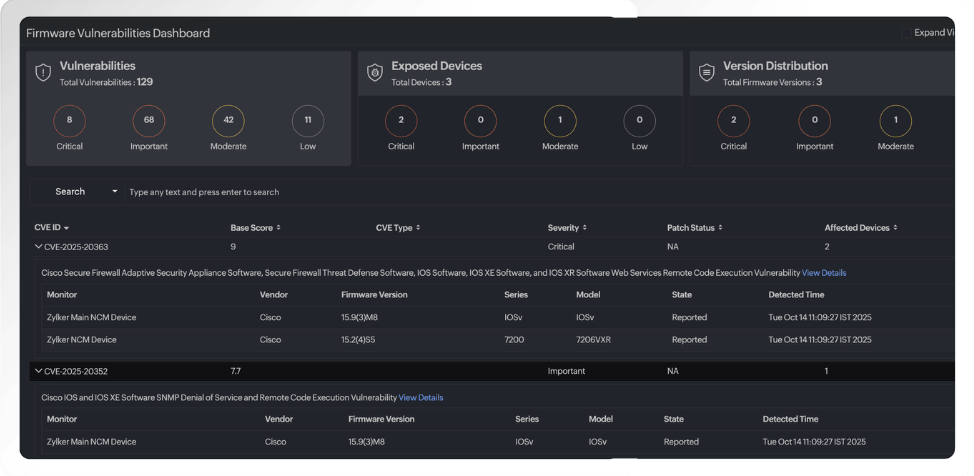Open the Search field type dropdown
Image resolution: width=974 pixels, height=476 pixels.
click(x=115, y=192)
